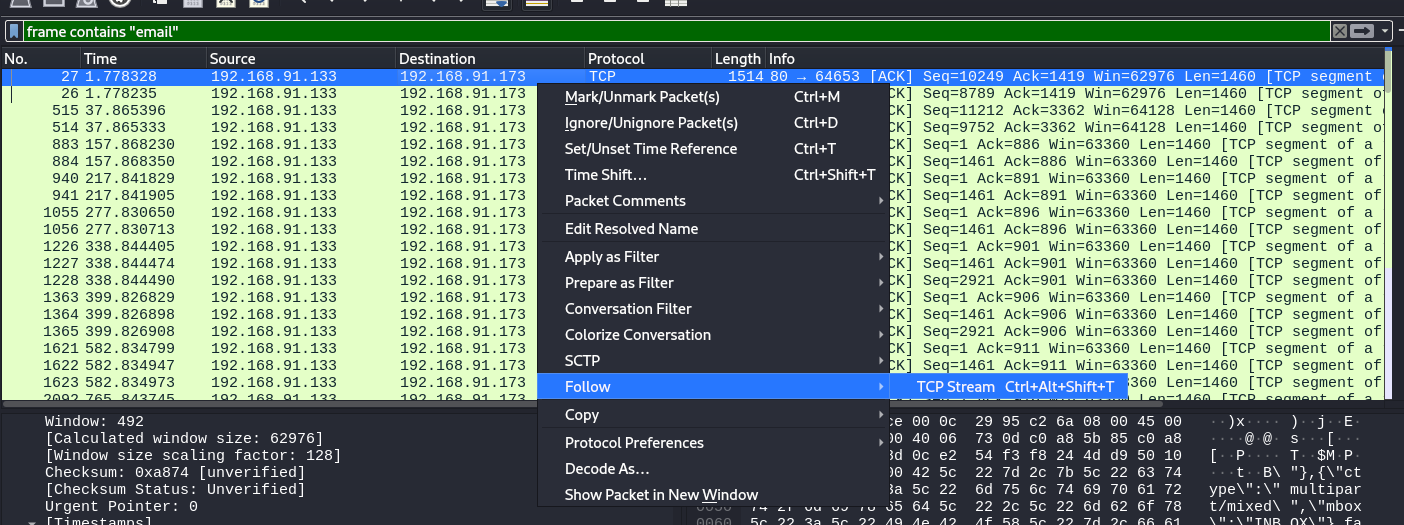Open the display filter history dropdown arrow

tap(1386, 32)
